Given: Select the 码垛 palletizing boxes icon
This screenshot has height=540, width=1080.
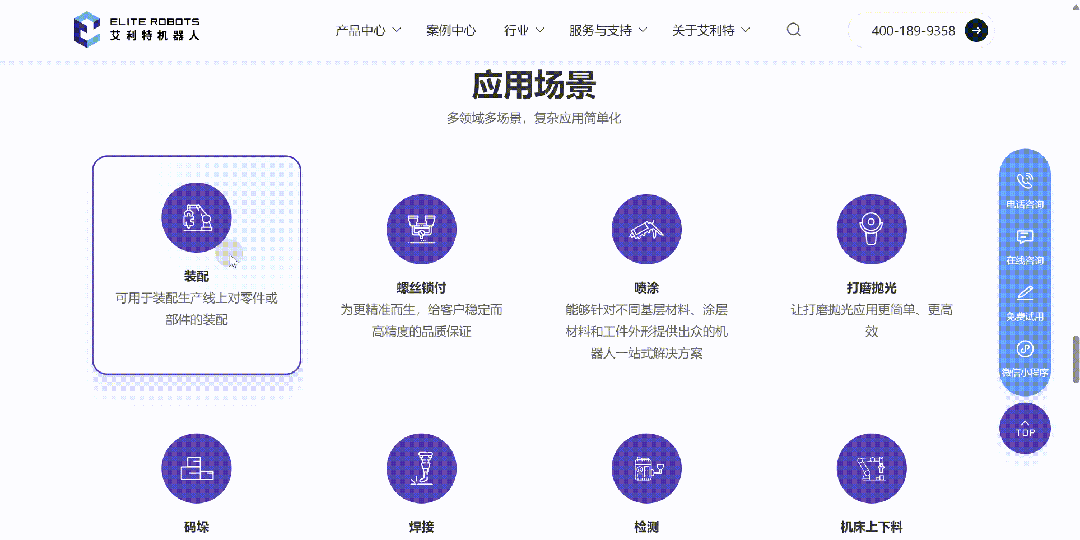Looking at the screenshot, I should pos(196,468).
